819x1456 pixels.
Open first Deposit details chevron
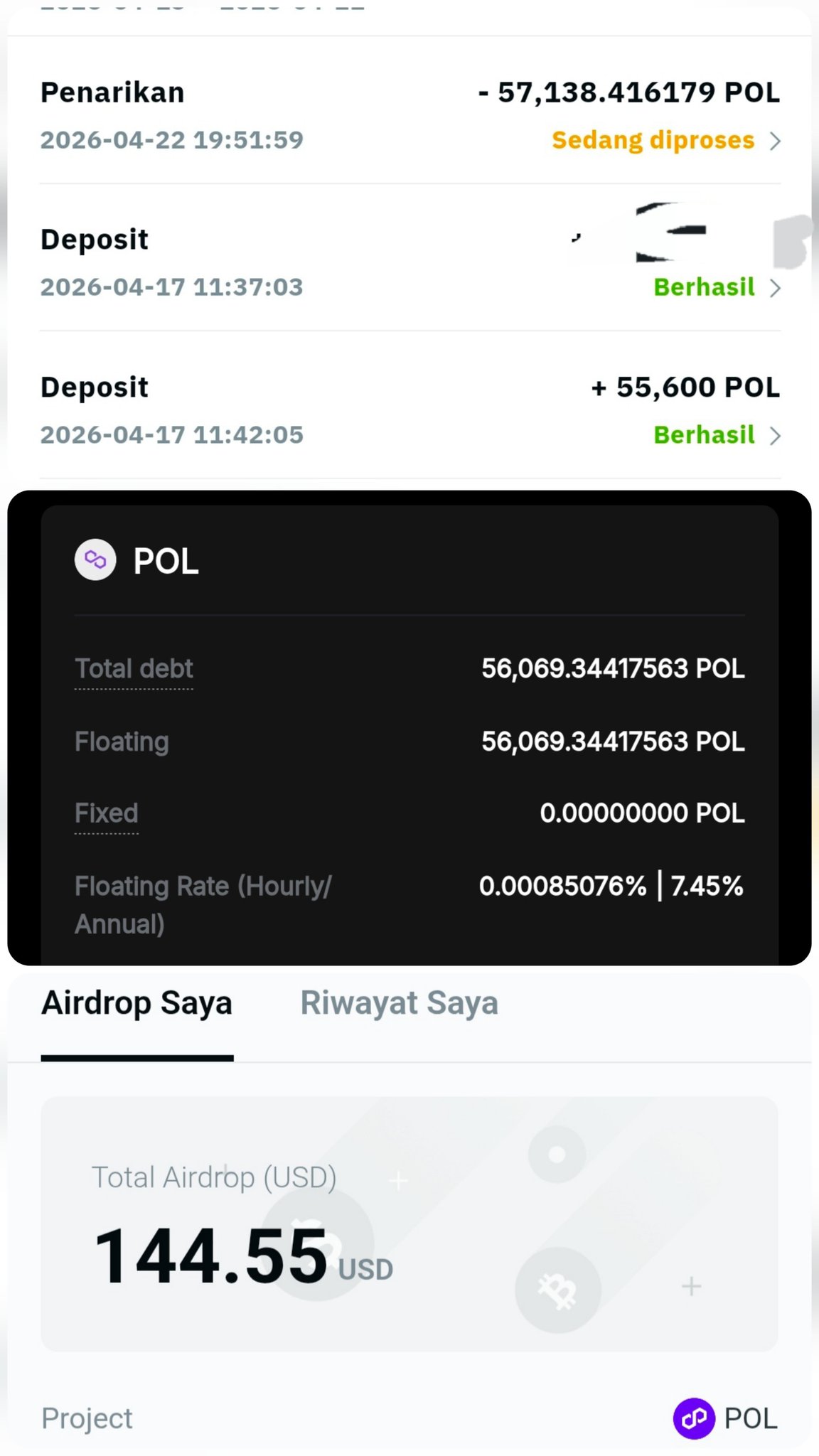775,288
